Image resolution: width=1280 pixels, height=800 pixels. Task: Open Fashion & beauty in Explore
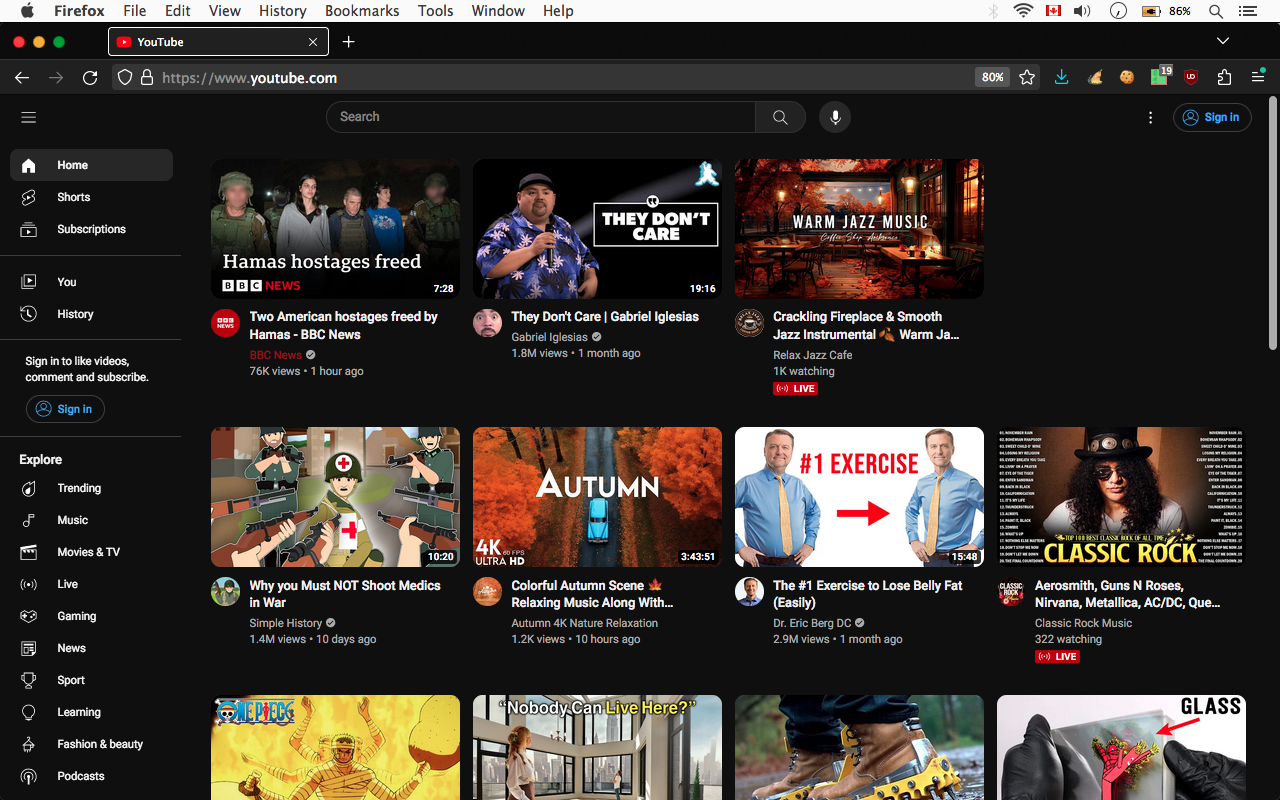click(x=91, y=744)
